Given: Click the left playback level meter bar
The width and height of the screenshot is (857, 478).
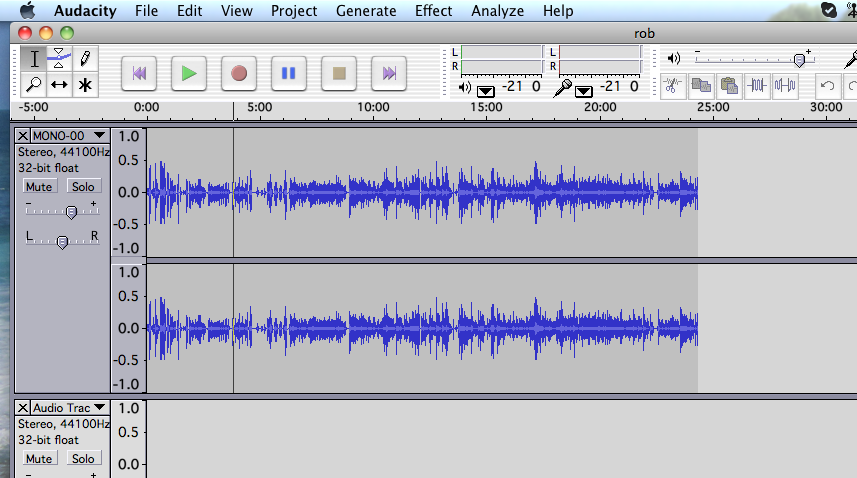Looking at the screenshot, I should pos(501,52).
